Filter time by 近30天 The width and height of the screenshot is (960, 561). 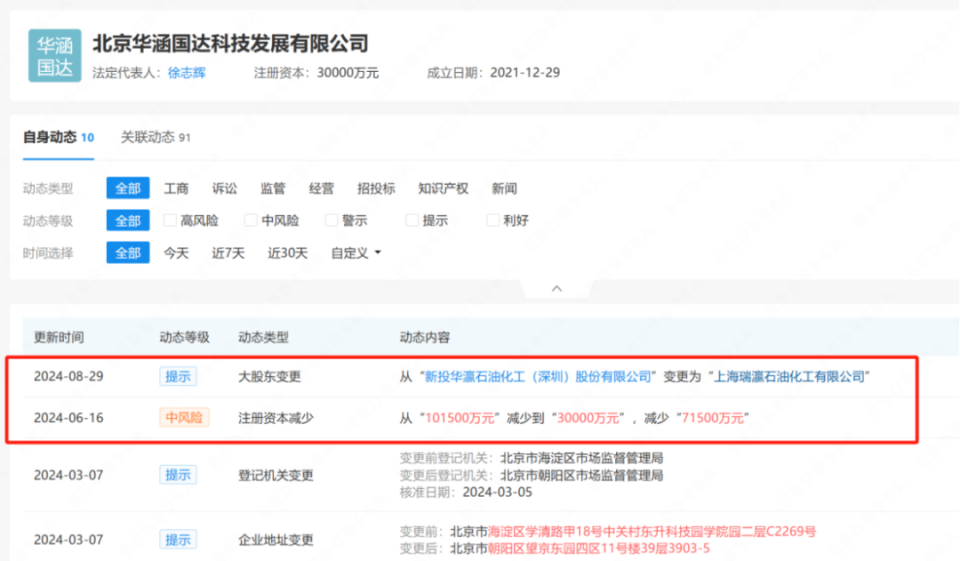[287, 253]
